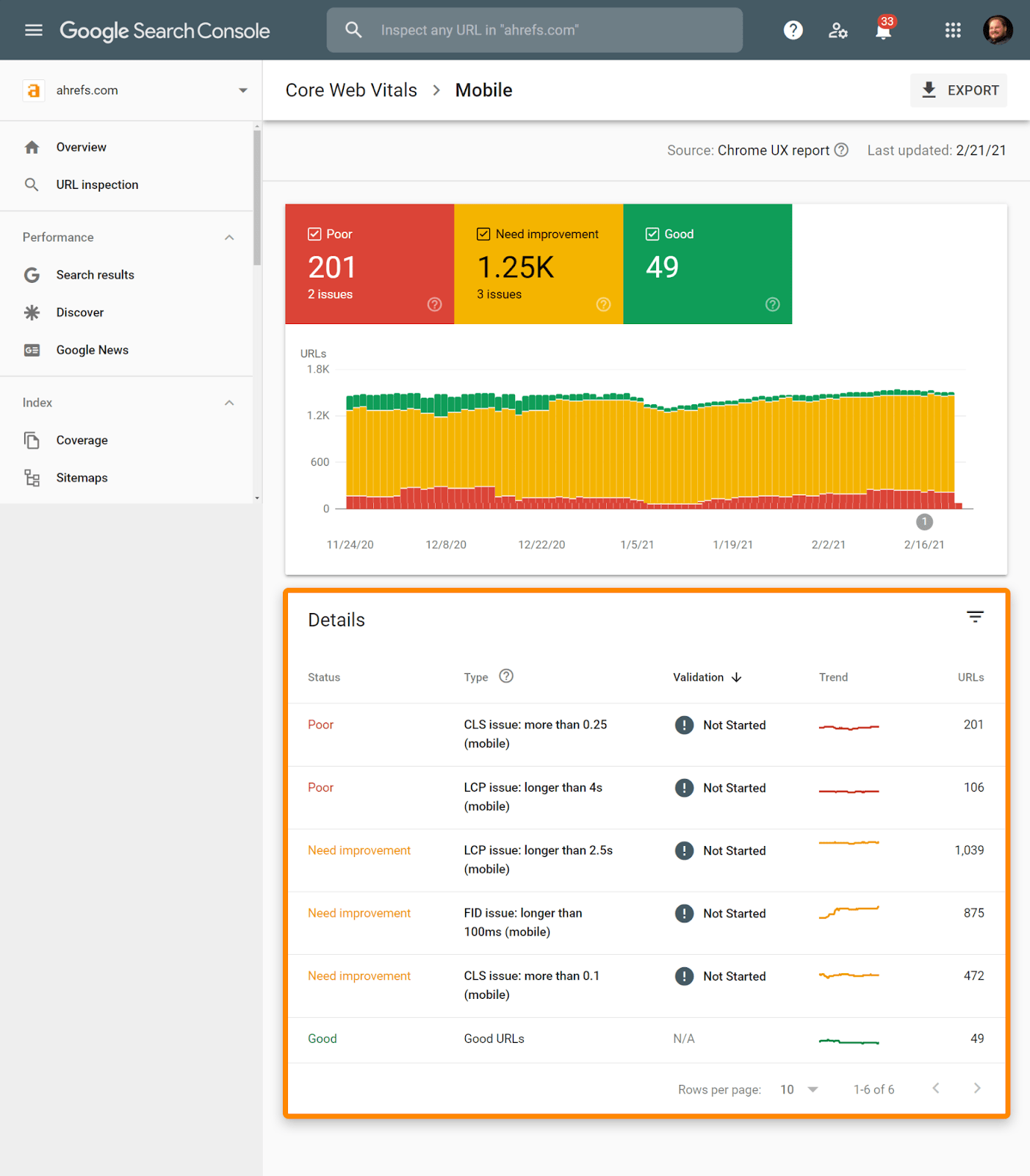Go to Coverage in the sidebar
The width and height of the screenshot is (1030, 1176).
click(82, 440)
